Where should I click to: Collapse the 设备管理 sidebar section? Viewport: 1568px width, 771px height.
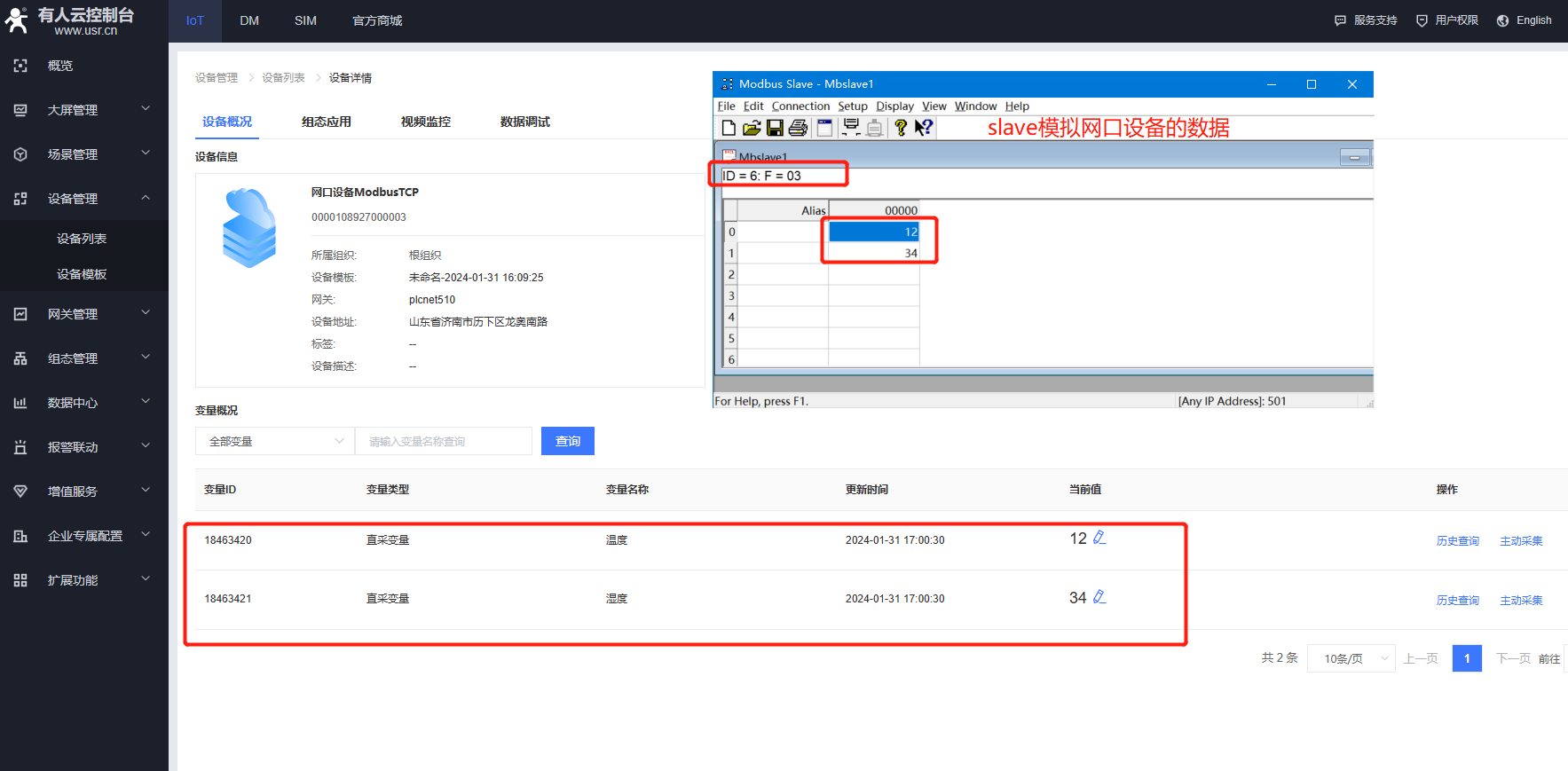click(146, 198)
